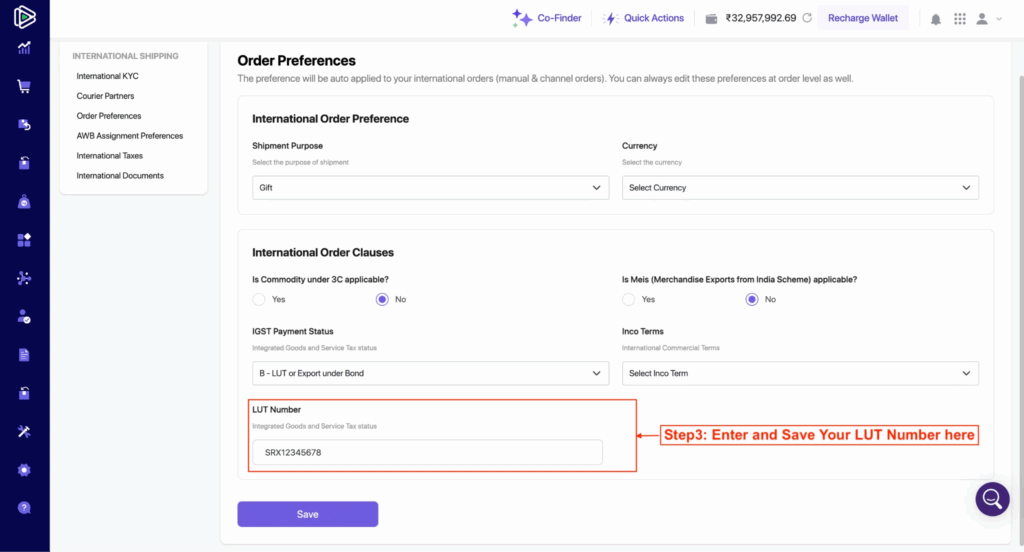Select No for Commodity under 3C
The width and height of the screenshot is (1024, 552).
coord(382,299)
